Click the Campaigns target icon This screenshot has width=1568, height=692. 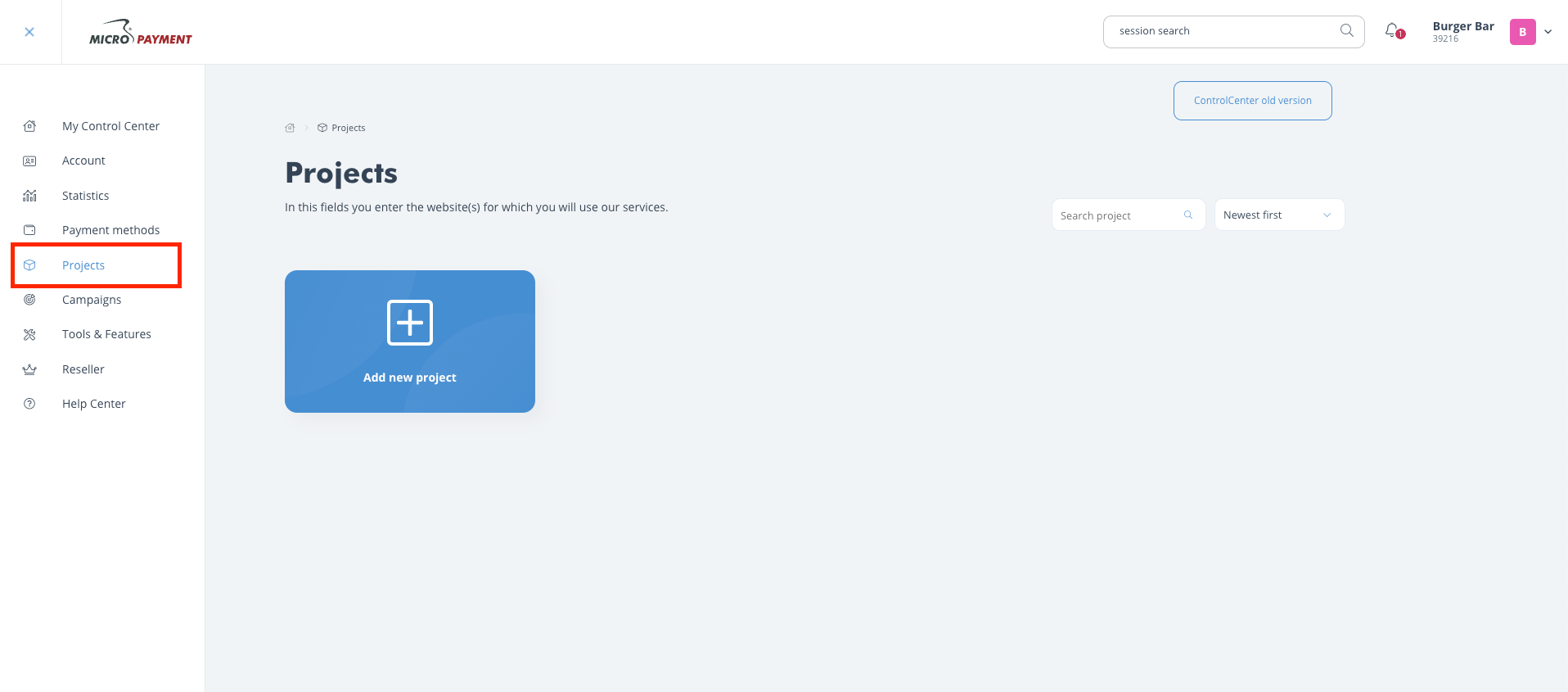click(29, 300)
